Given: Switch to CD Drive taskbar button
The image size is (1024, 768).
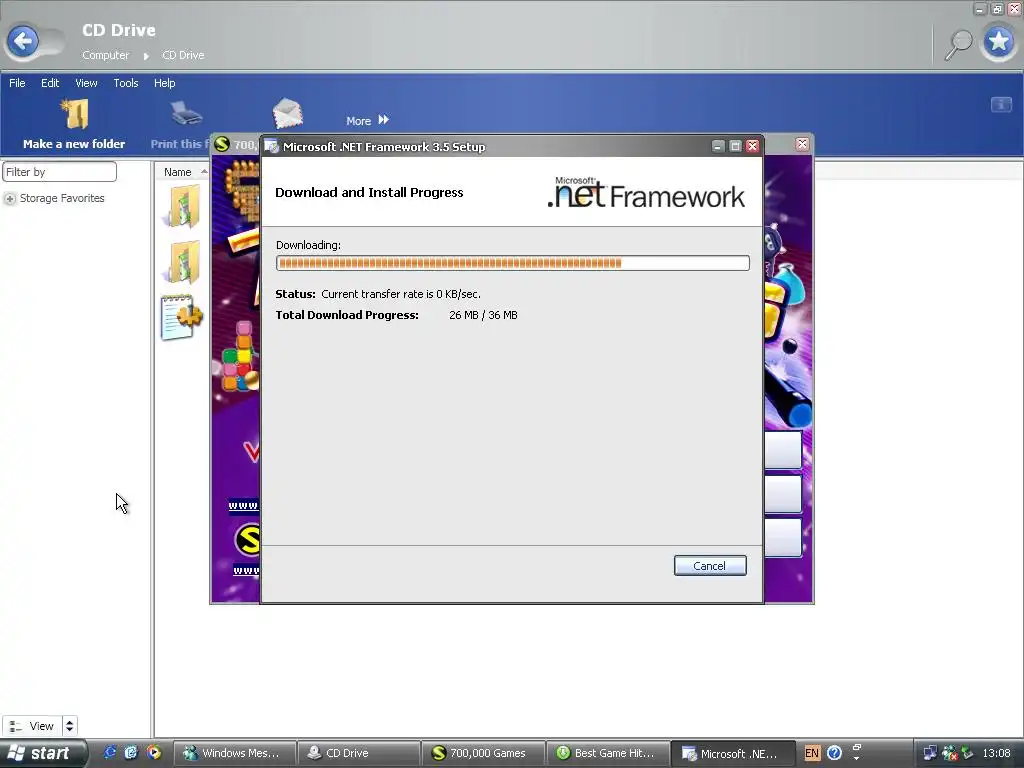Looking at the screenshot, I should pos(358,753).
